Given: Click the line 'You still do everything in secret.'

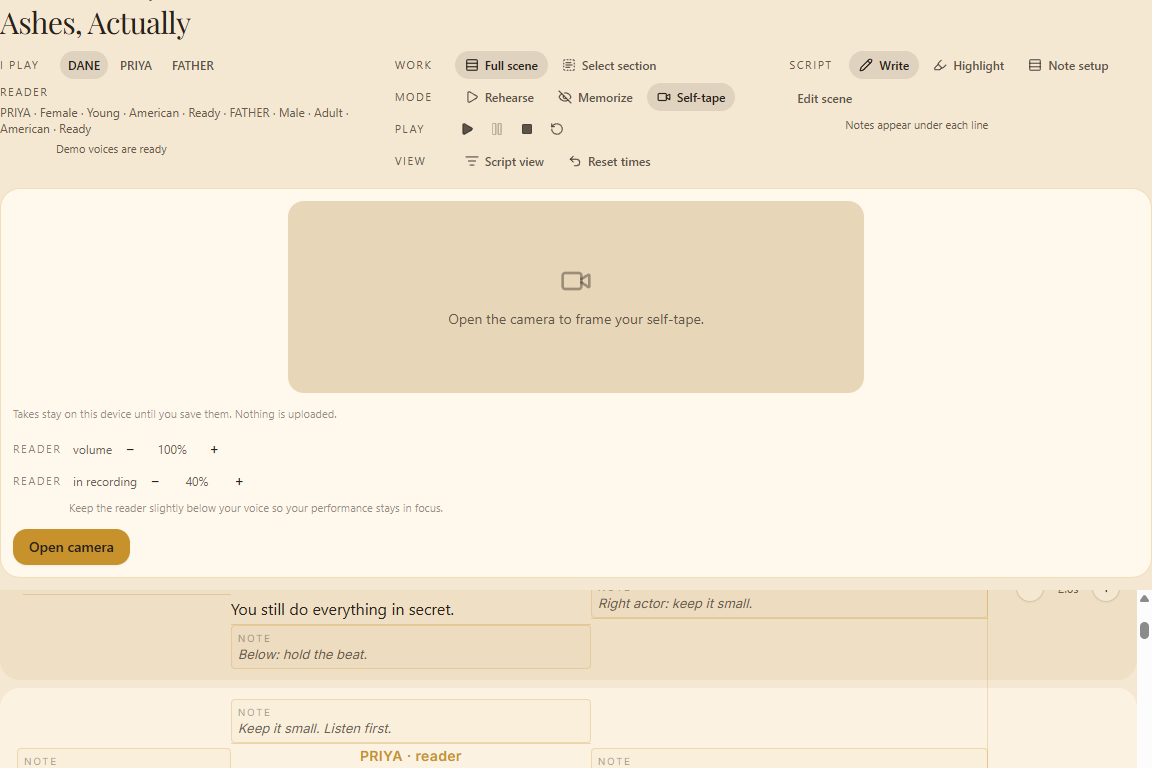Looking at the screenshot, I should [342, 609].
